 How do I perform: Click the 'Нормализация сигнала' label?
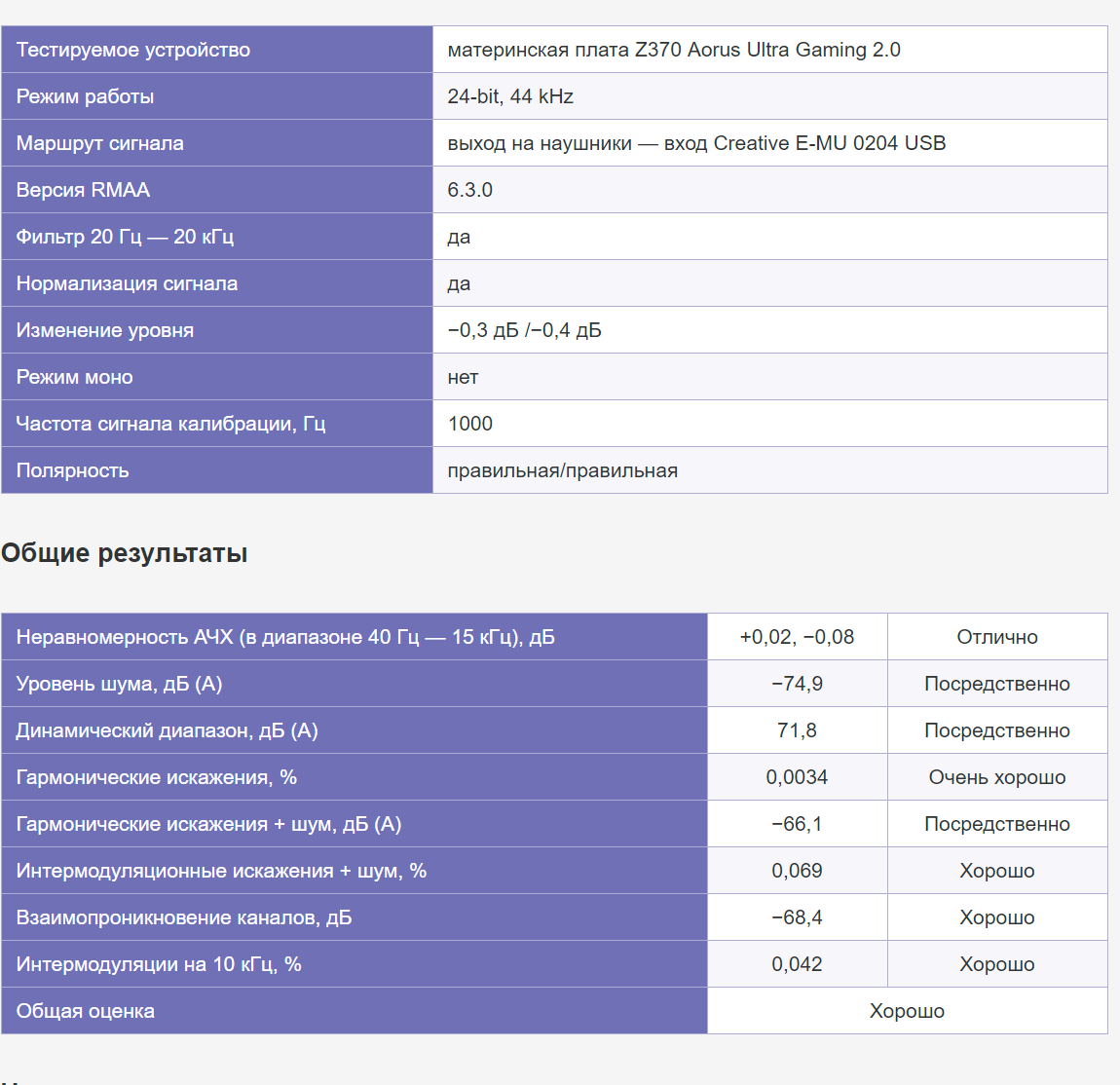point(128,283)
